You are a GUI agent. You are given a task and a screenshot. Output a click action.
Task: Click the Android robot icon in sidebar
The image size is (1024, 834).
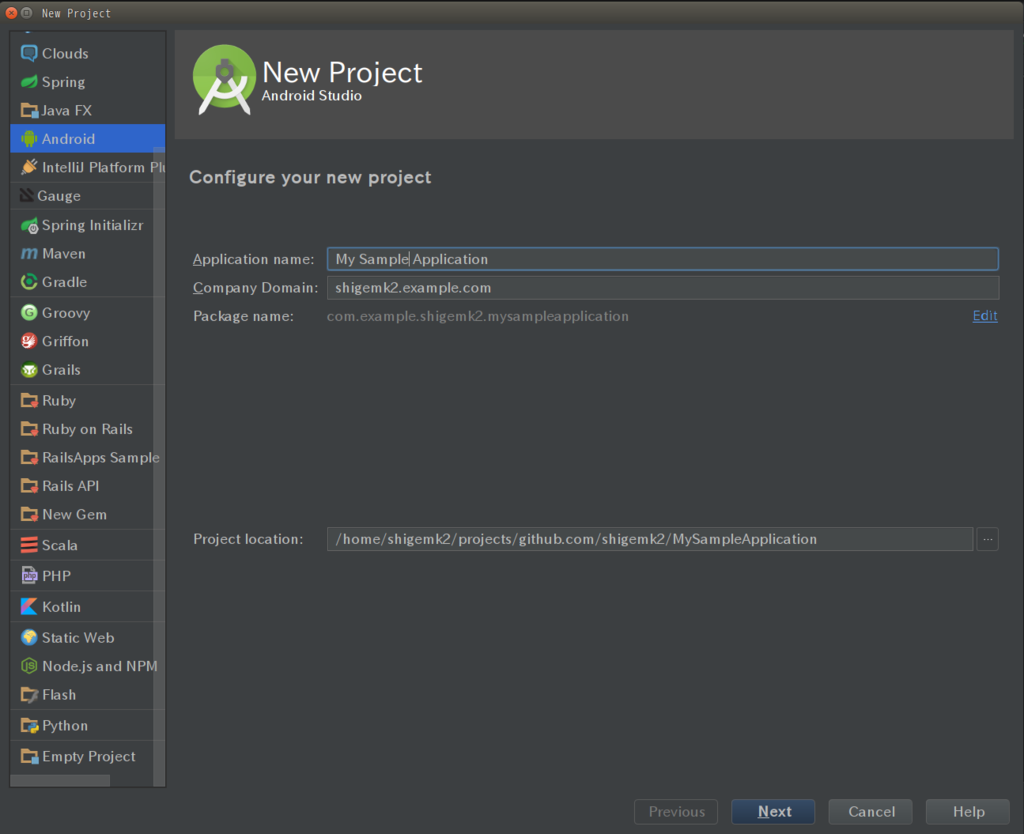pos(29,138)
